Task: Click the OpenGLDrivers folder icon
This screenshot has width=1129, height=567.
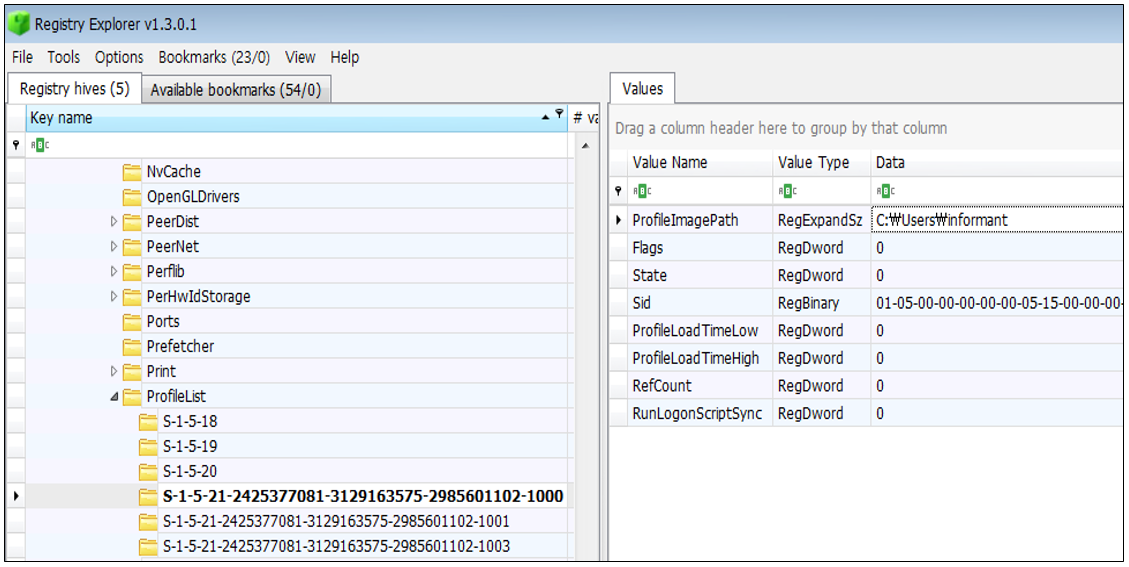Action: point(132,197)
